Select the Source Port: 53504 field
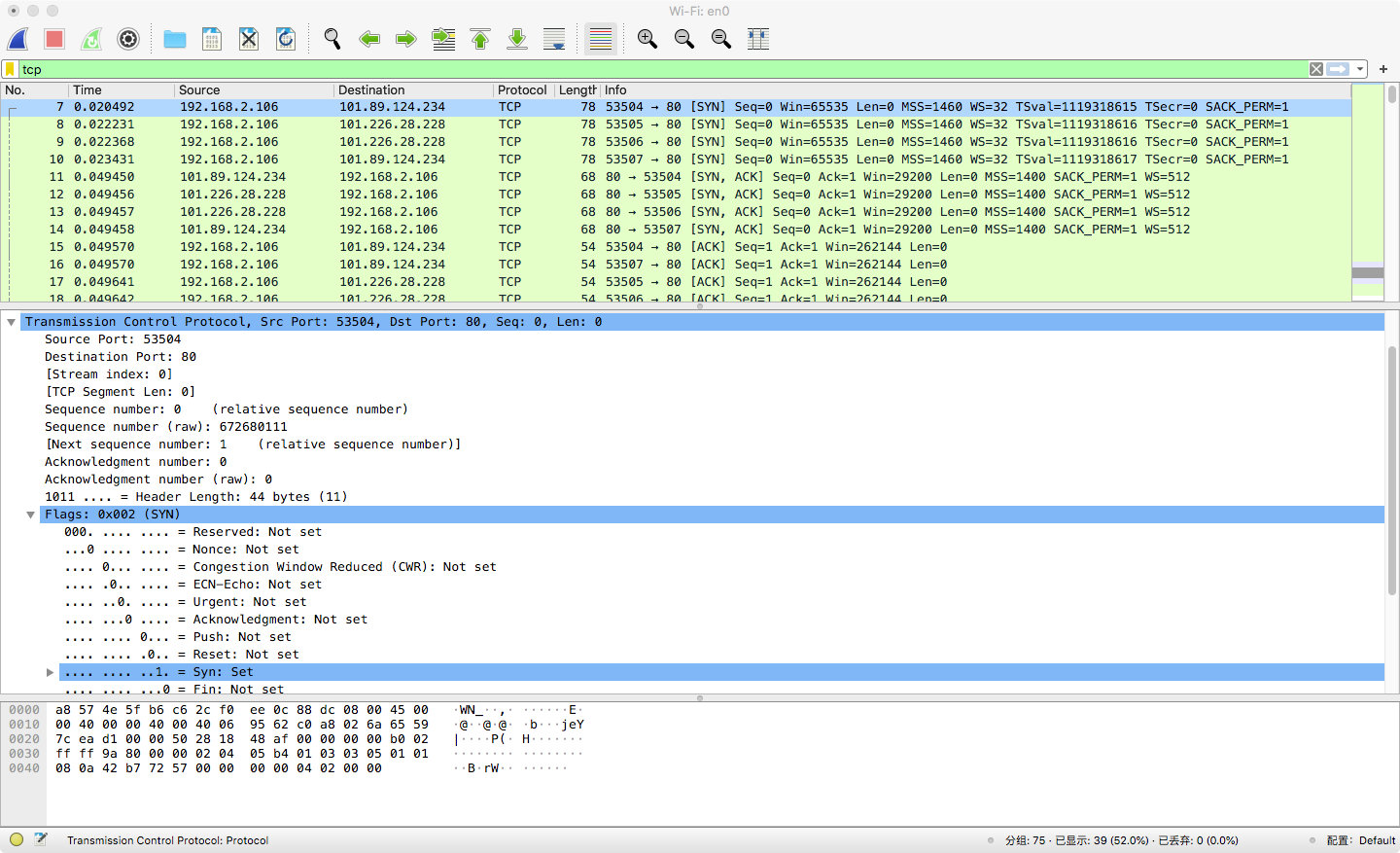Screen dimensions: 1400x853 click(x=113, y=339)
